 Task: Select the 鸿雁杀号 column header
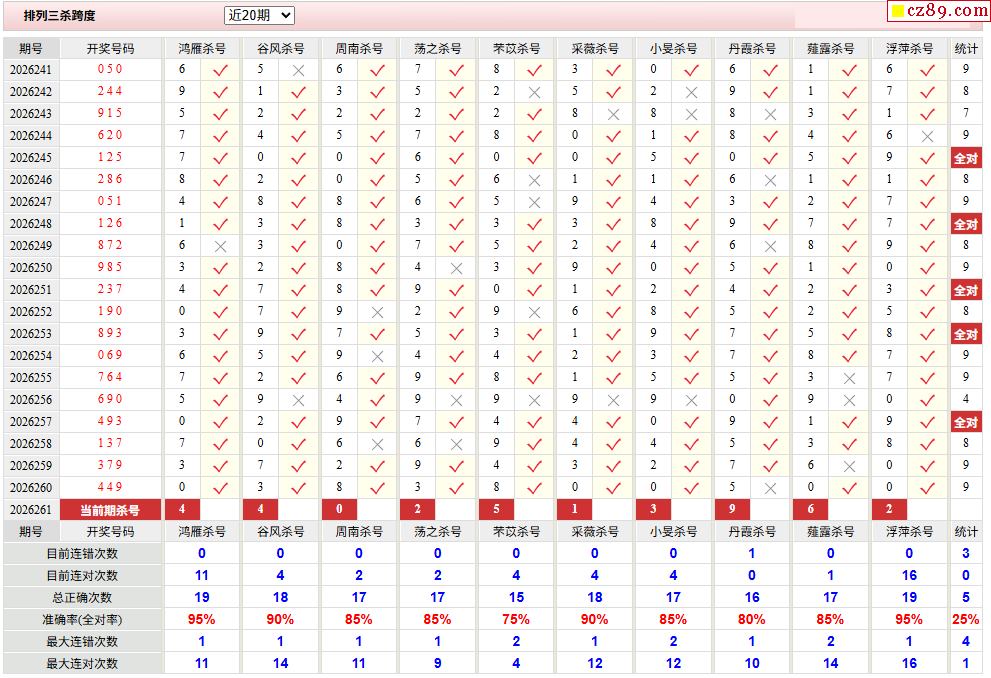[x=202, y=49]
